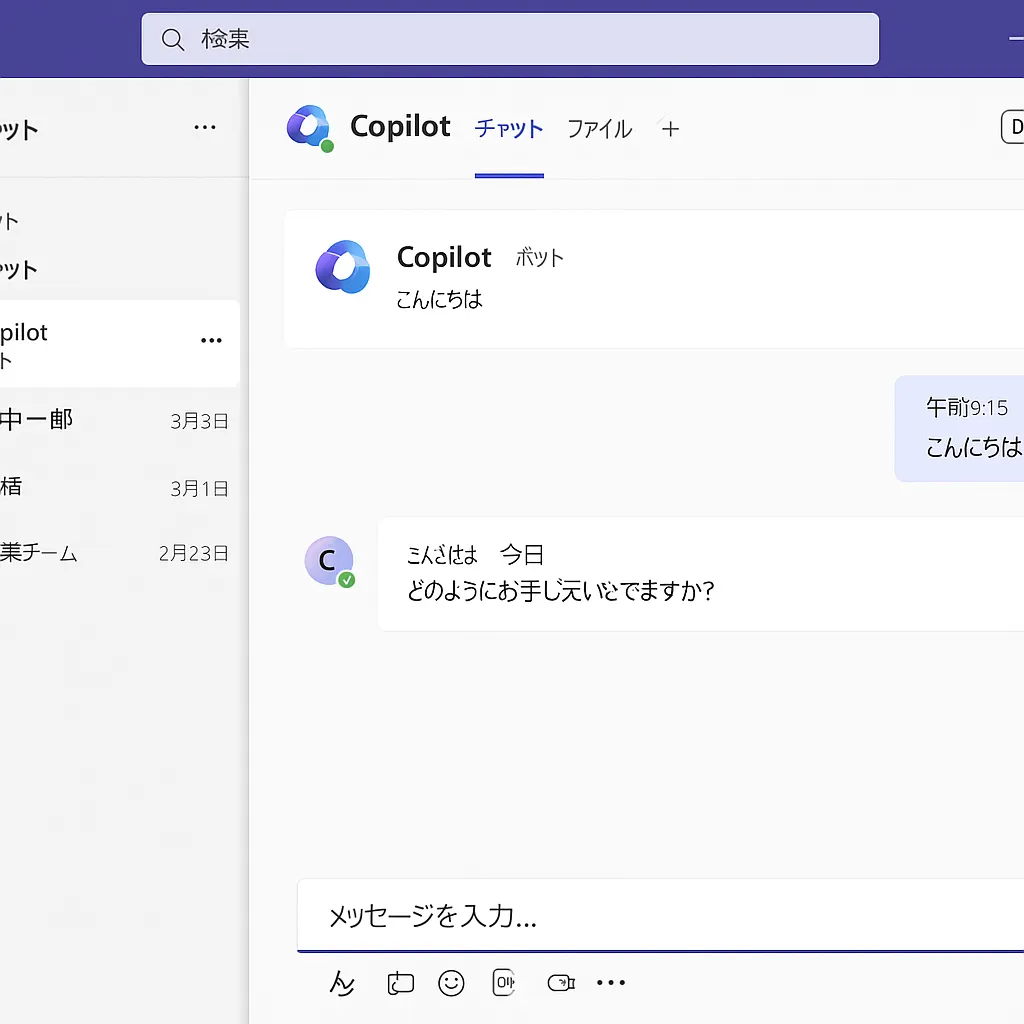
Task: Click the format text pen icon
Action: coord(342,984)
